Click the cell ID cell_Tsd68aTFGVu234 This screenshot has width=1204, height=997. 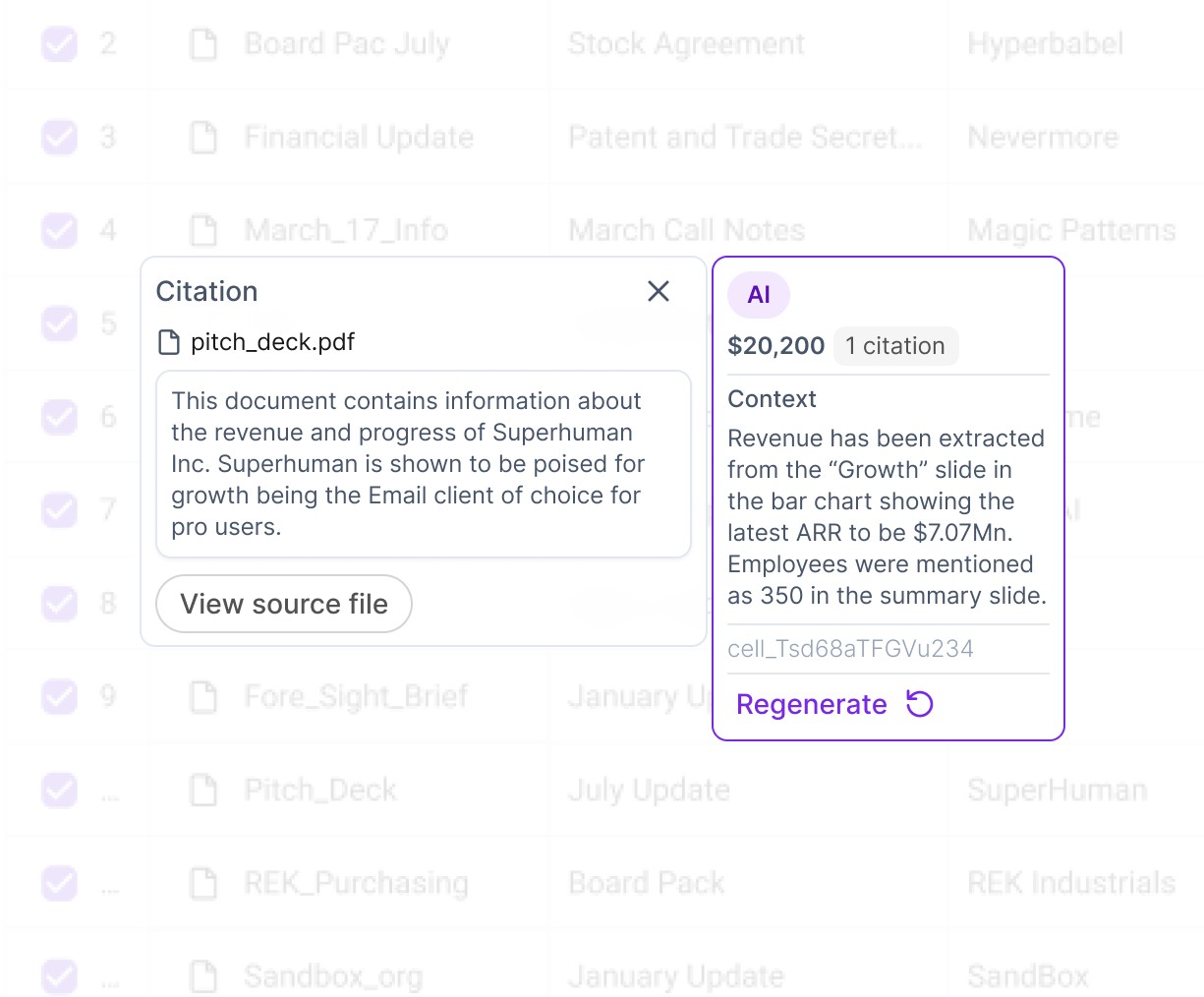point(850,649)
